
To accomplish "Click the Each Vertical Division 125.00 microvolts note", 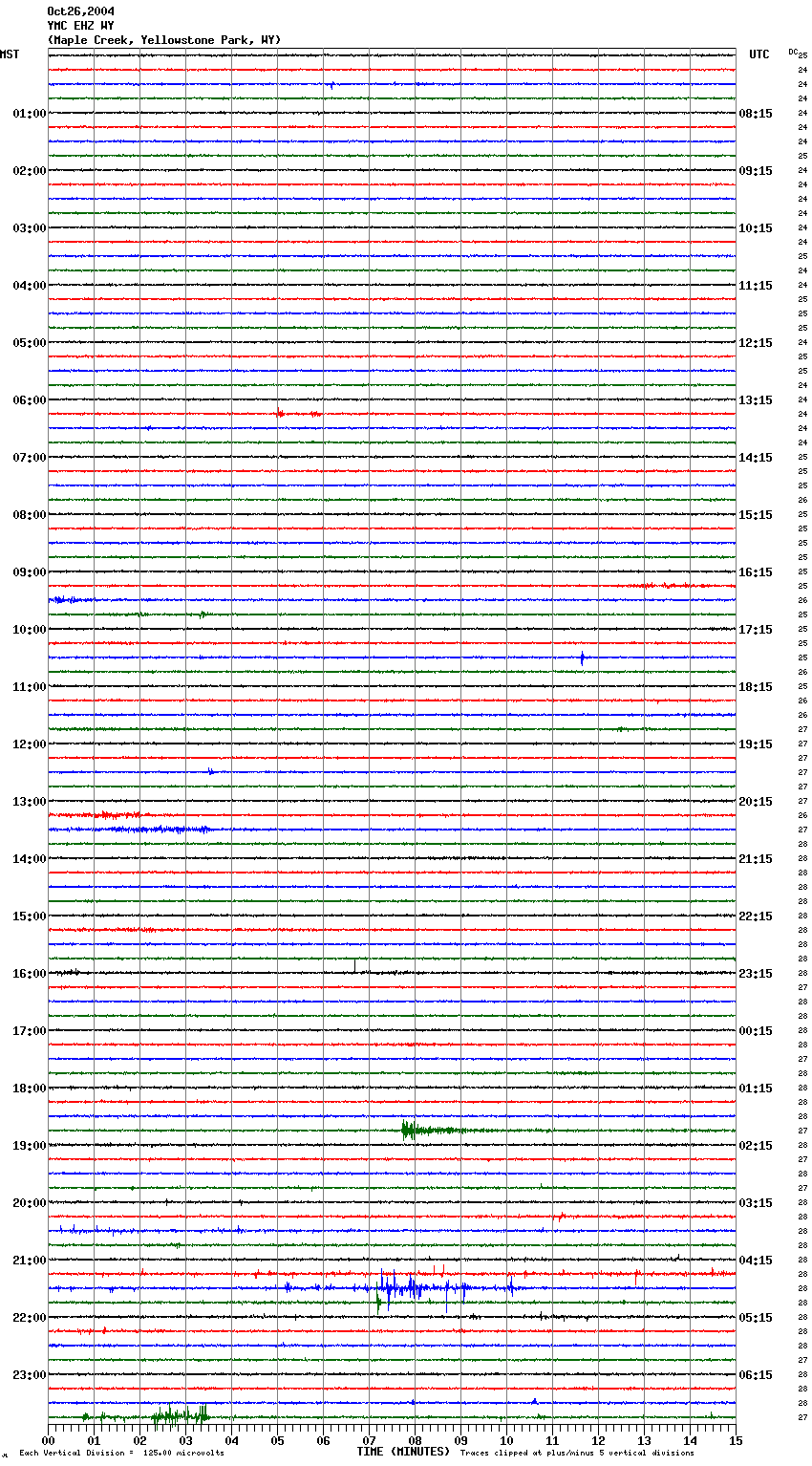I will tap(122, 1454).
